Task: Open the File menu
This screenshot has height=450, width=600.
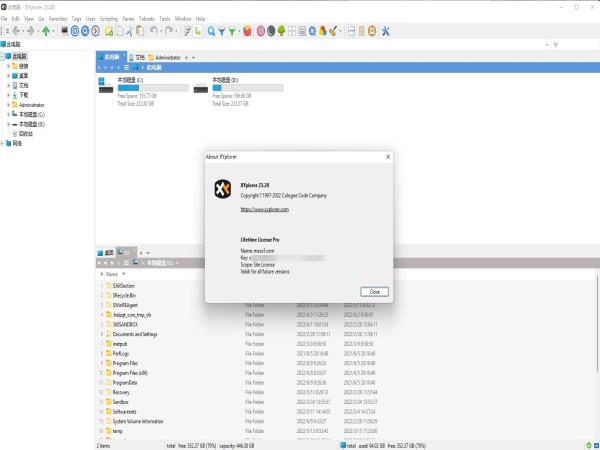Action: point(4,19)
